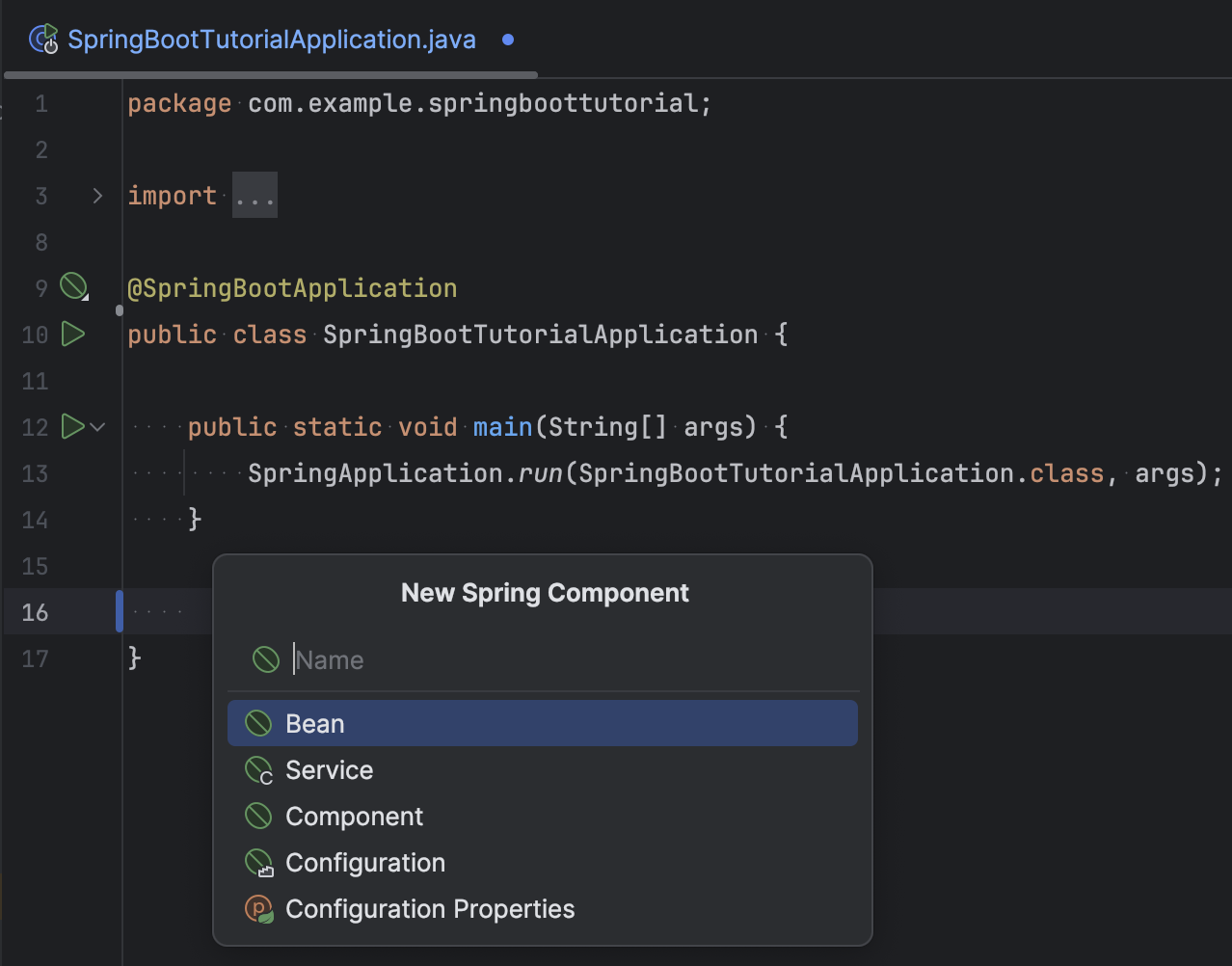This screenshot has height=966, width=1232.
Task: Click the Service option's icon
Action: coord(258,770)
